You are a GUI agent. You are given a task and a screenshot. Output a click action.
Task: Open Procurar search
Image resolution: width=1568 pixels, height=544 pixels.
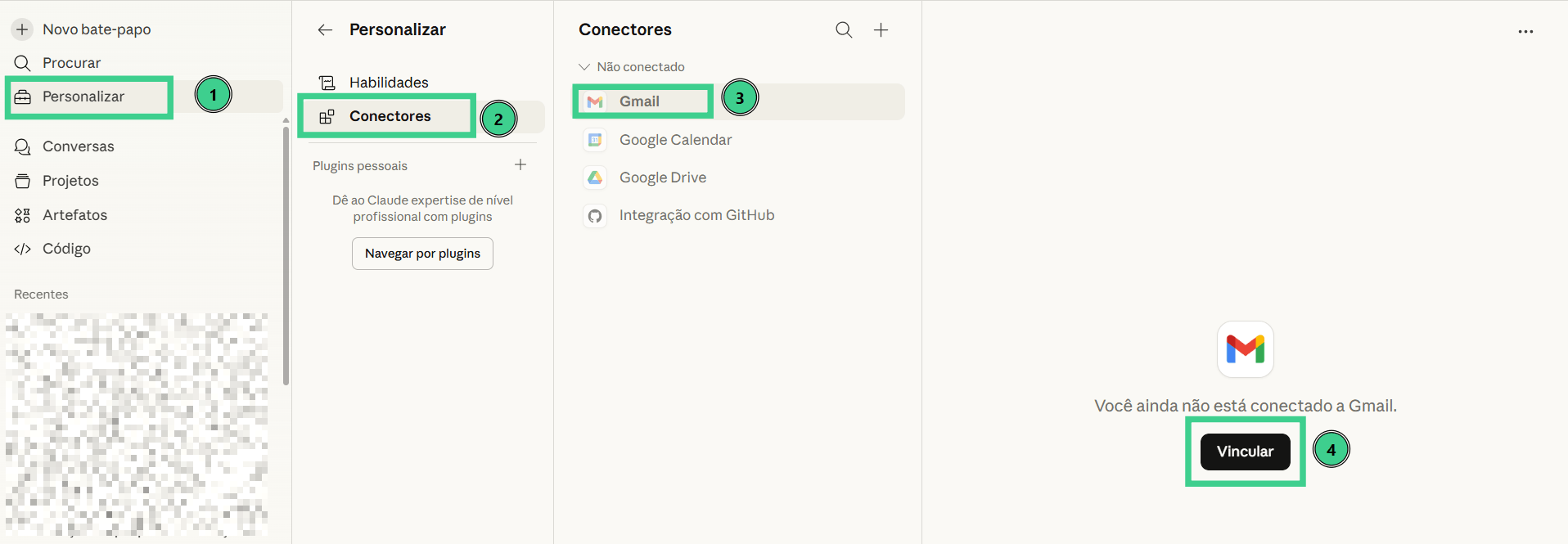(71, 63)
